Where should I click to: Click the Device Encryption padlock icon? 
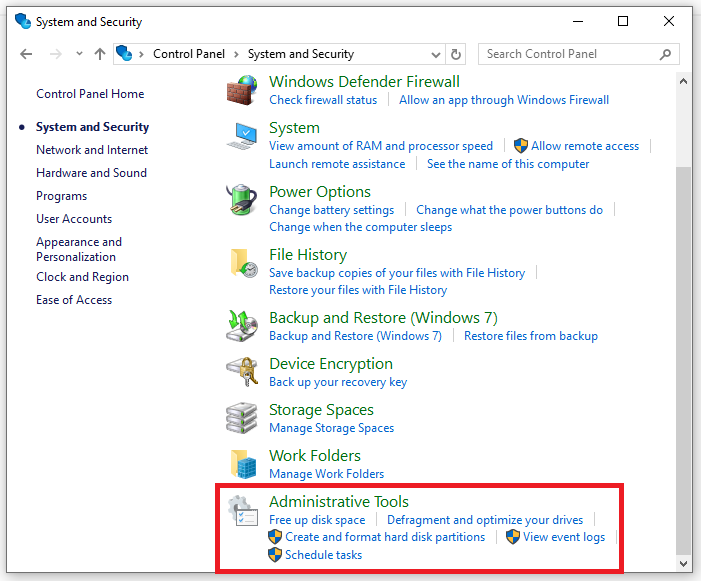click(242, 372)
